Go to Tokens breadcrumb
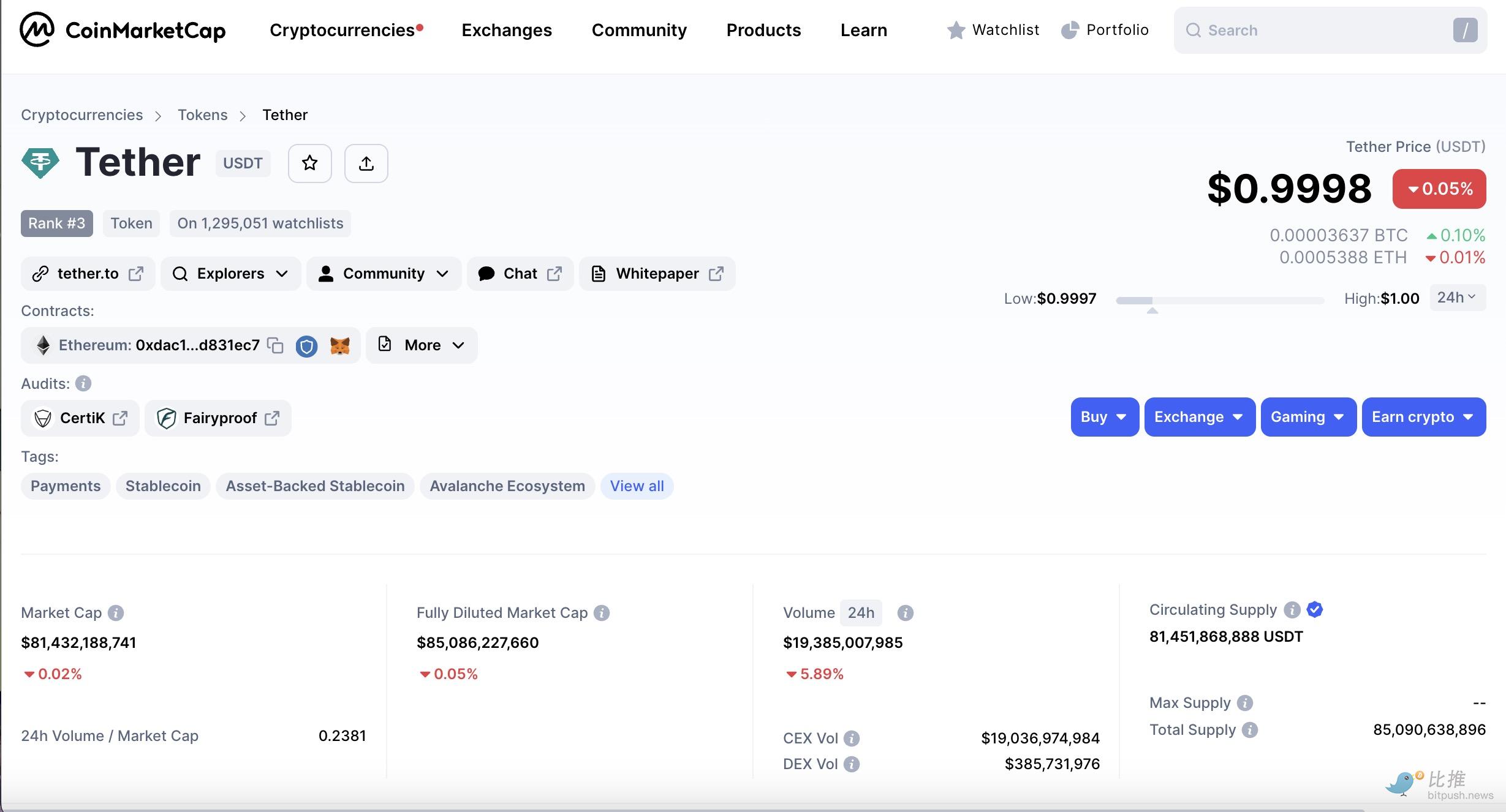This screenshot has width=1506, height=812. click(203, 115)
